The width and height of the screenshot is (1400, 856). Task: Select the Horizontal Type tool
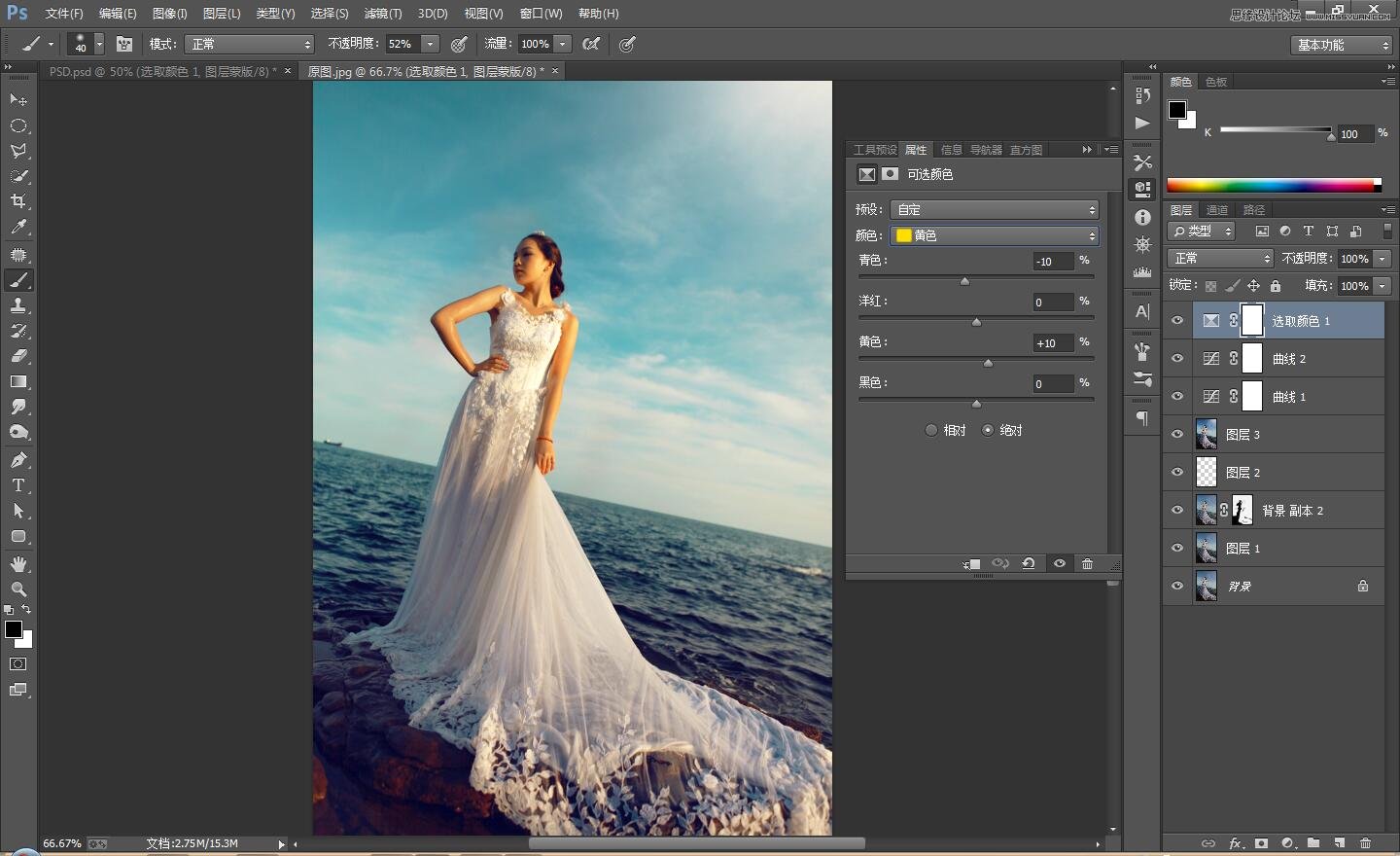click(17, 485)
